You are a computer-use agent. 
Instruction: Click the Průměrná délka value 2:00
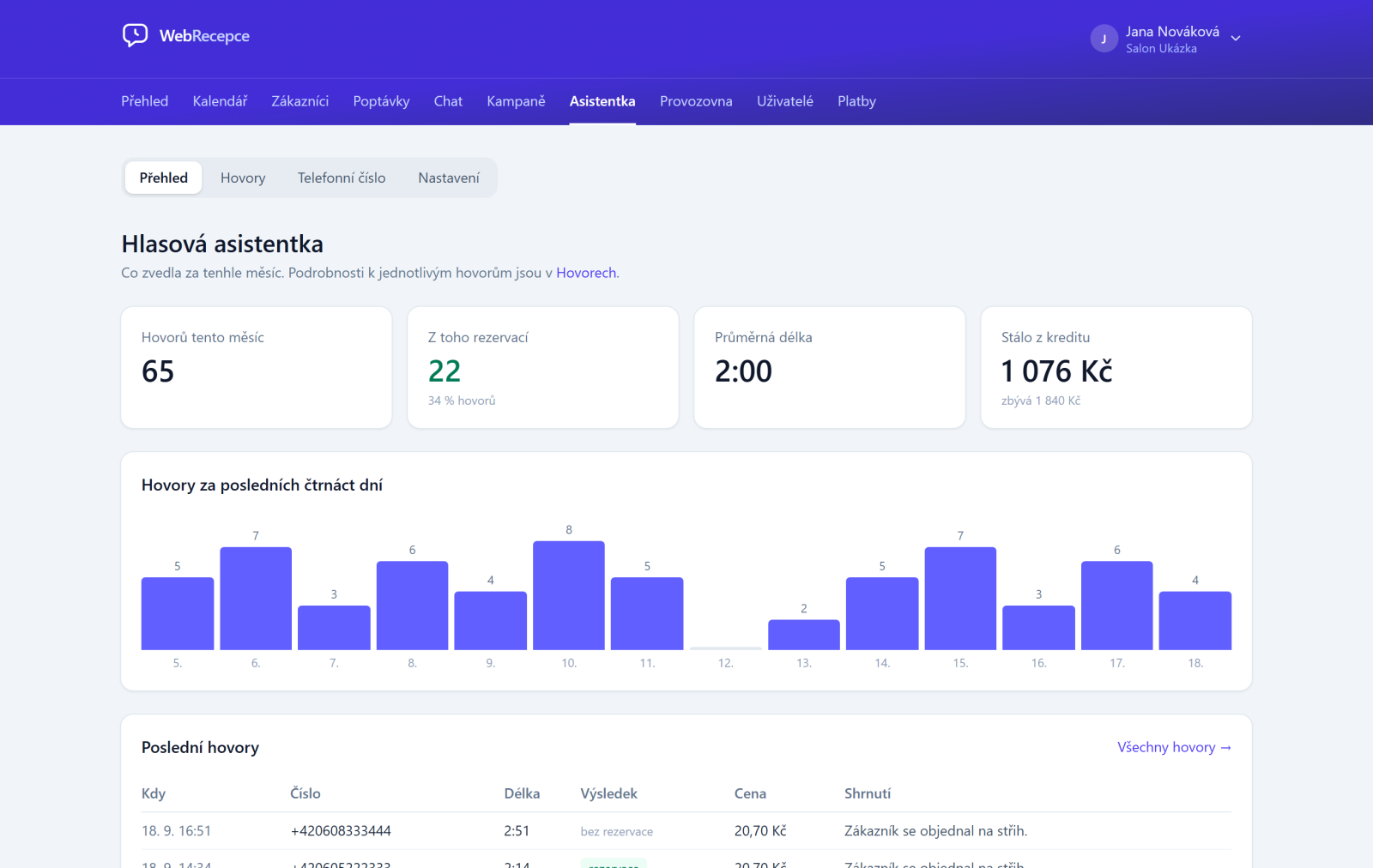[743, 371]
